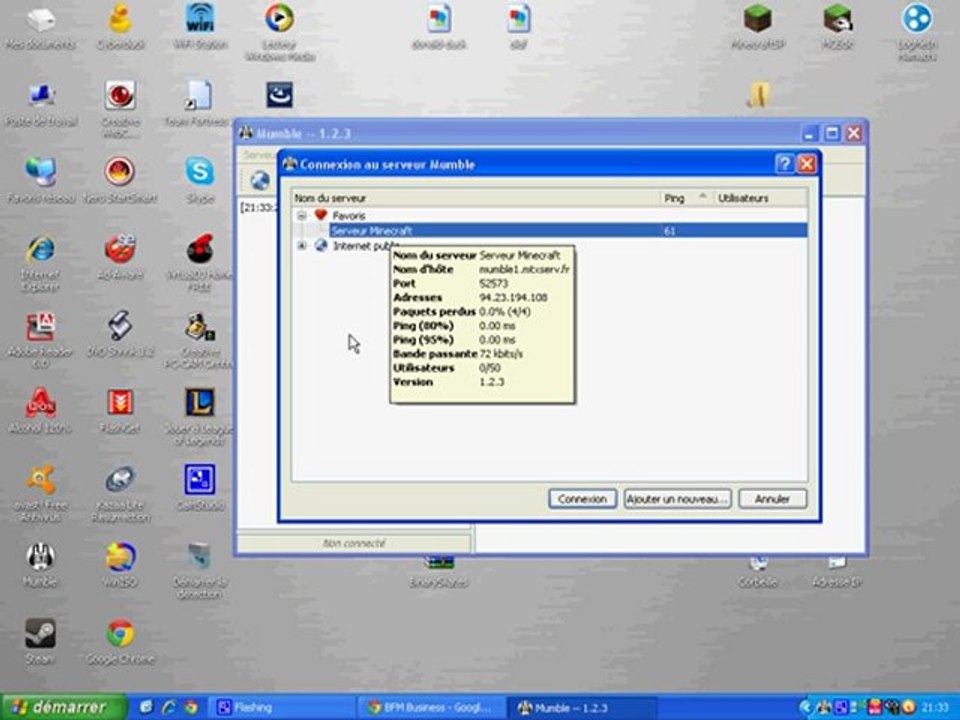Click the Connexion button

tap(582, 499)
